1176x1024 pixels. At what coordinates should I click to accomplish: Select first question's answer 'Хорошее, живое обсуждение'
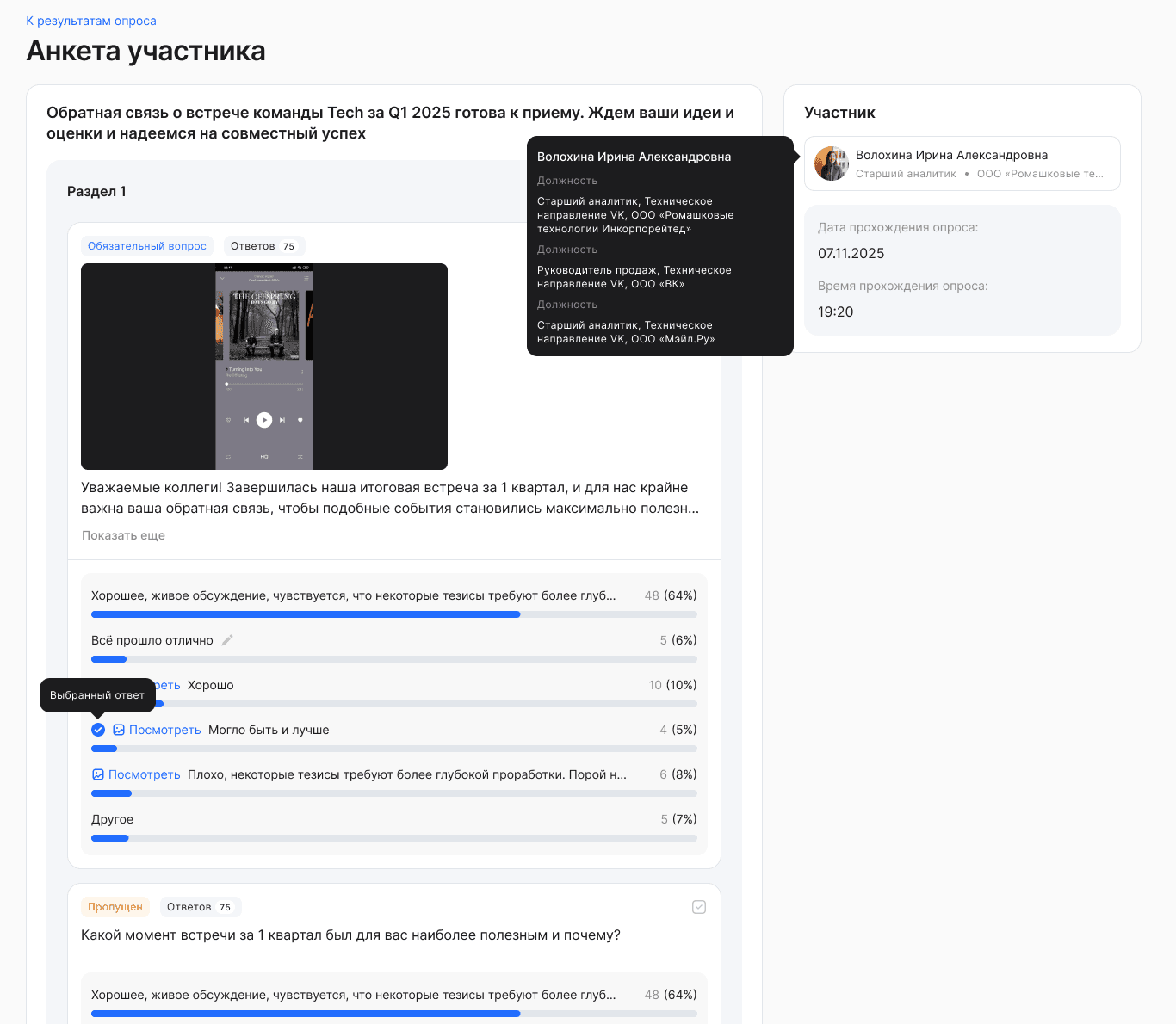click(354, 595)
